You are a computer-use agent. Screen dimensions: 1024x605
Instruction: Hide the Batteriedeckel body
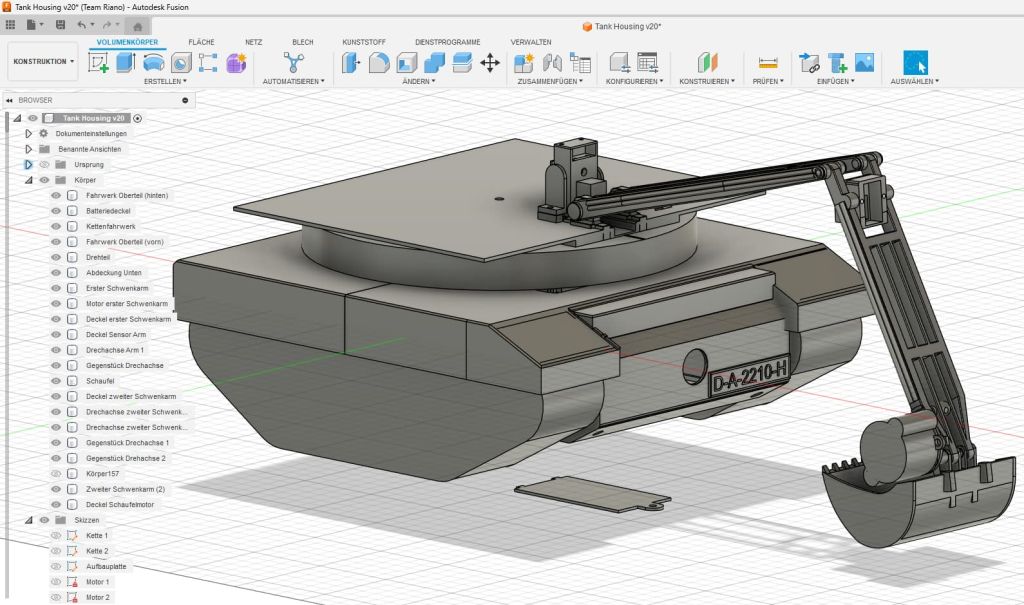tap(57, 211)
